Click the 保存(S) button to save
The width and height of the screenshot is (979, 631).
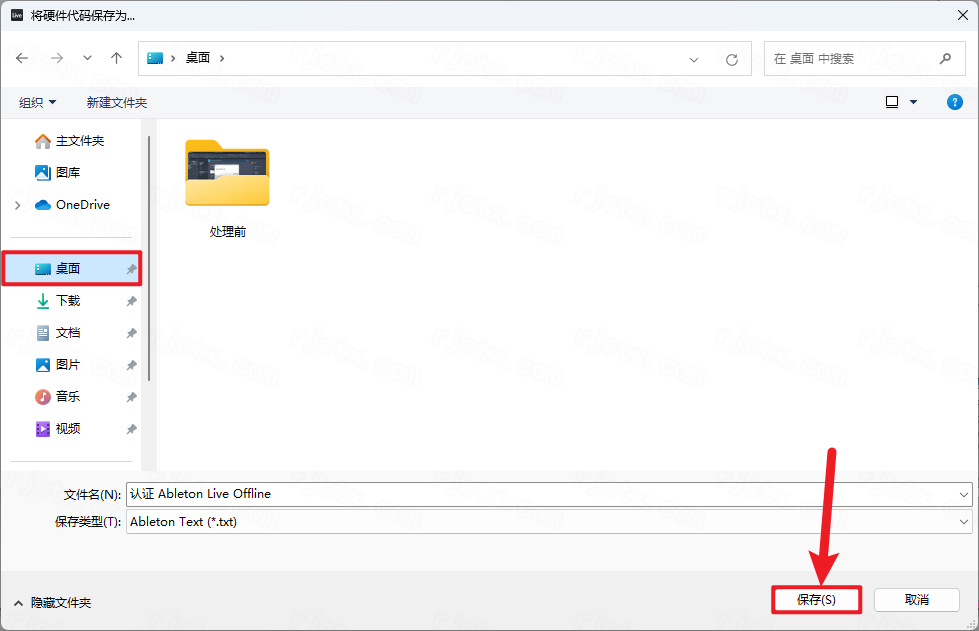click(816, 599)
